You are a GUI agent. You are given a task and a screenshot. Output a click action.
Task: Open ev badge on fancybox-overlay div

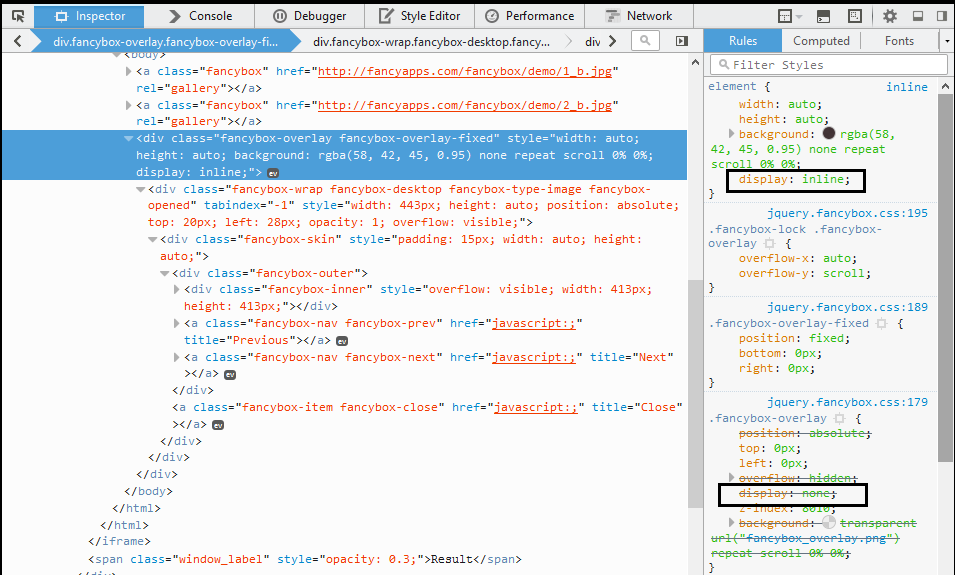[x=273, y=173]
